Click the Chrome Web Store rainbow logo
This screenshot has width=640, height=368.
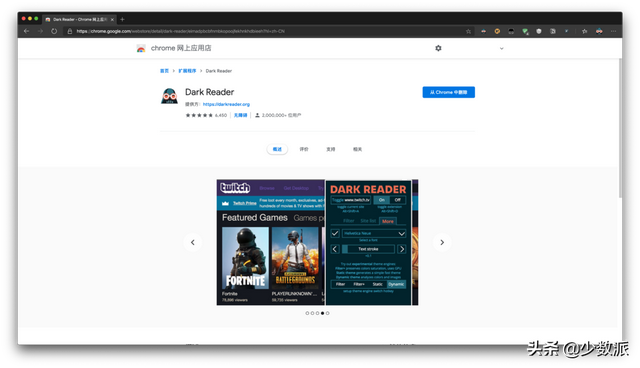tap(141, 48)
